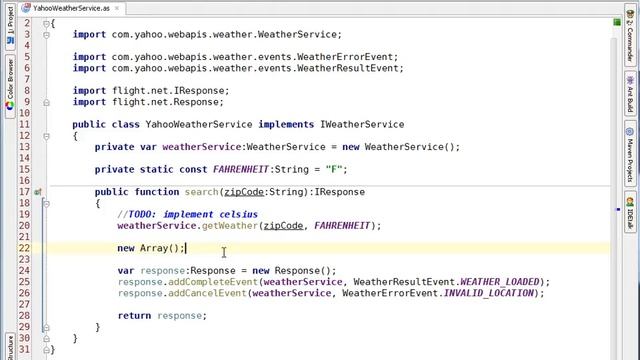This screenshot has width=640, height=360.
Task: Click the "F" string literal
Action: tap(334, 169)
